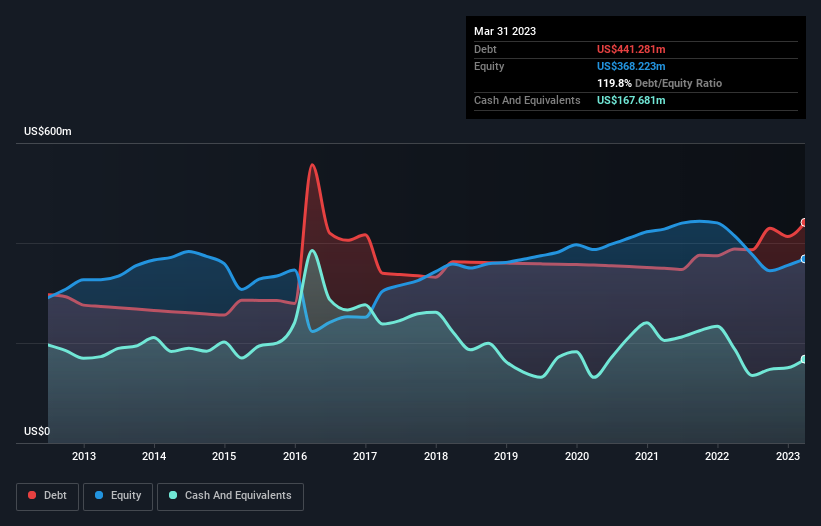Viewport: 821px width, 526px height.
Task: Click the US$167.681m cash value
Action: [x=631, y=100]
